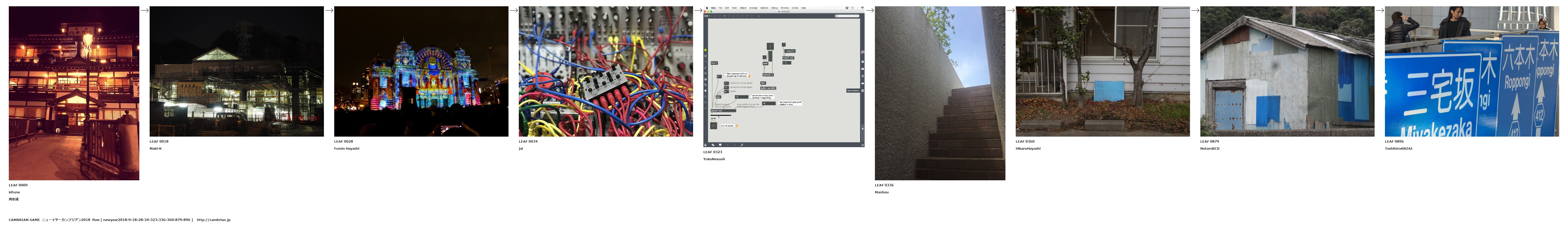
Task: Click the arrow icon before the modular synth photo
Action: click(513, 10)
